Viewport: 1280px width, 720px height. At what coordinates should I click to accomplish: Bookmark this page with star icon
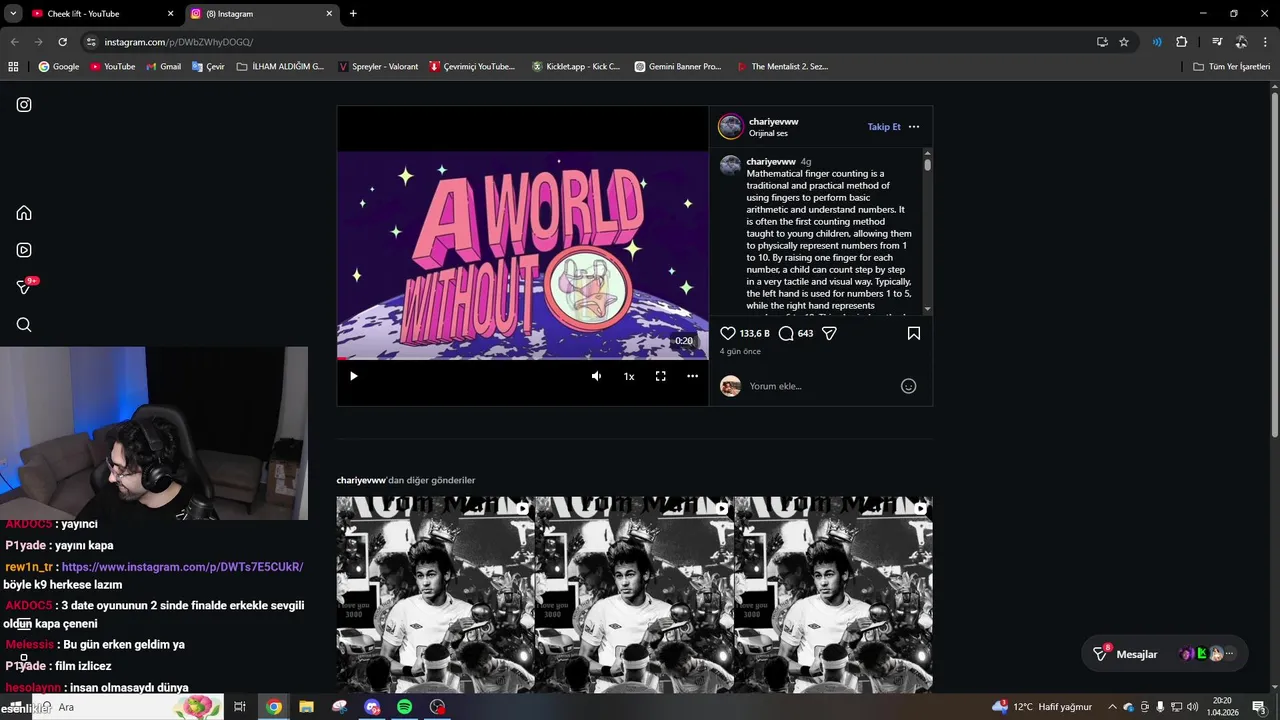point(1124,42)
